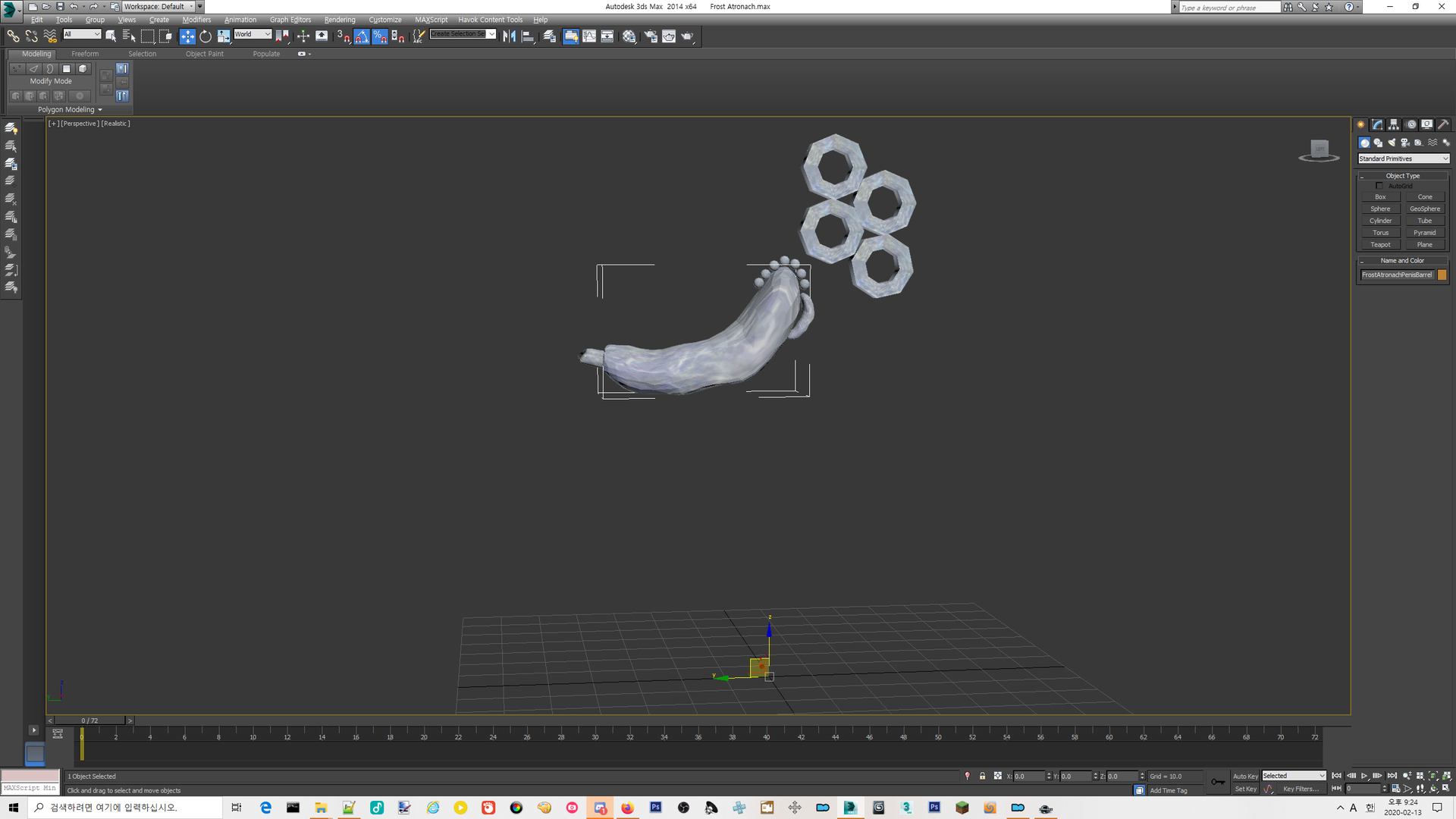Toggle Angle Snap on the toolbar
This screenshot has height=819, width=1456.
pos(362,36)
